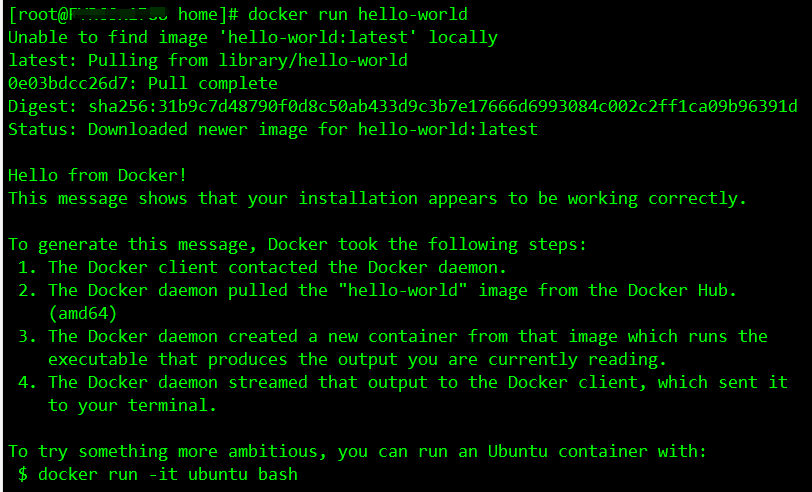Click the 'docker run hello-world' command text
Image resolution: width=812 pixels, height=492 pixels.
(357, 14)
